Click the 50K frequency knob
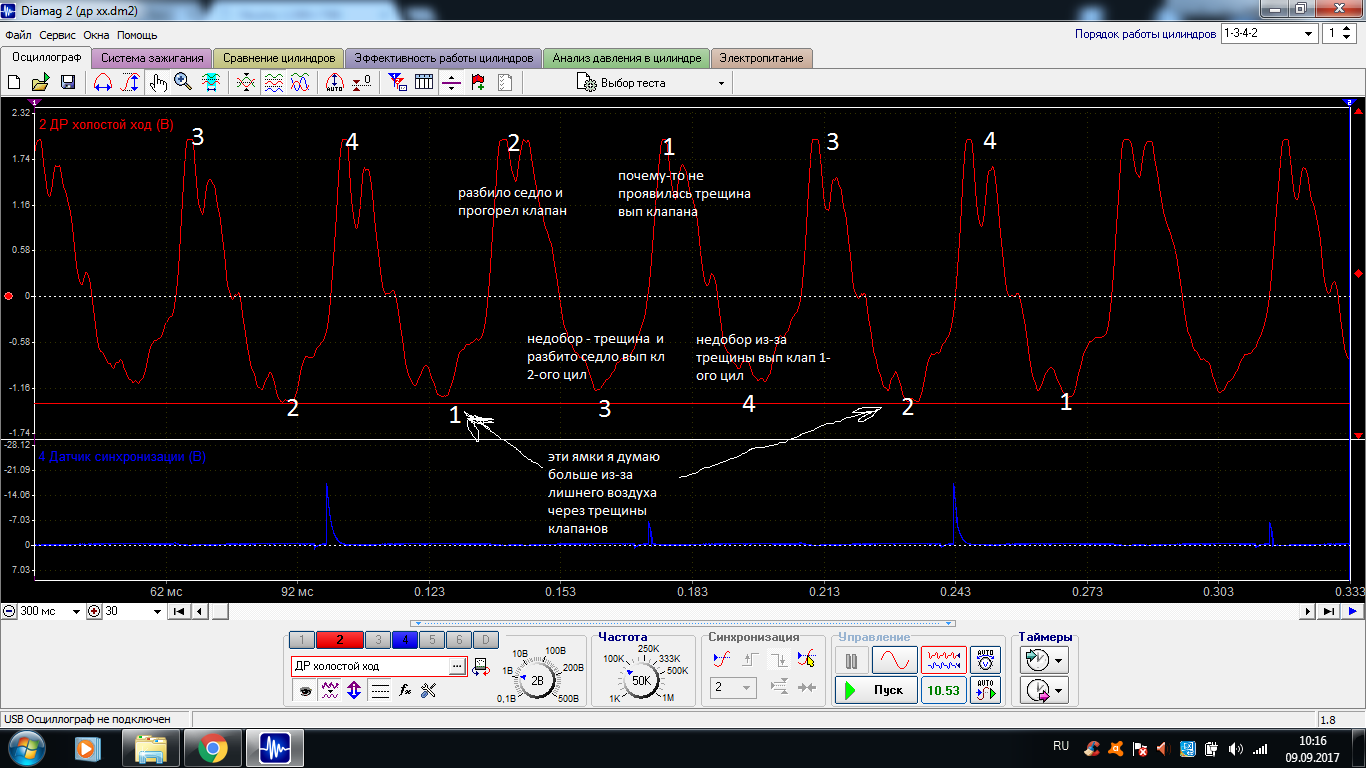1366x768 pixels. pos(641,680)
